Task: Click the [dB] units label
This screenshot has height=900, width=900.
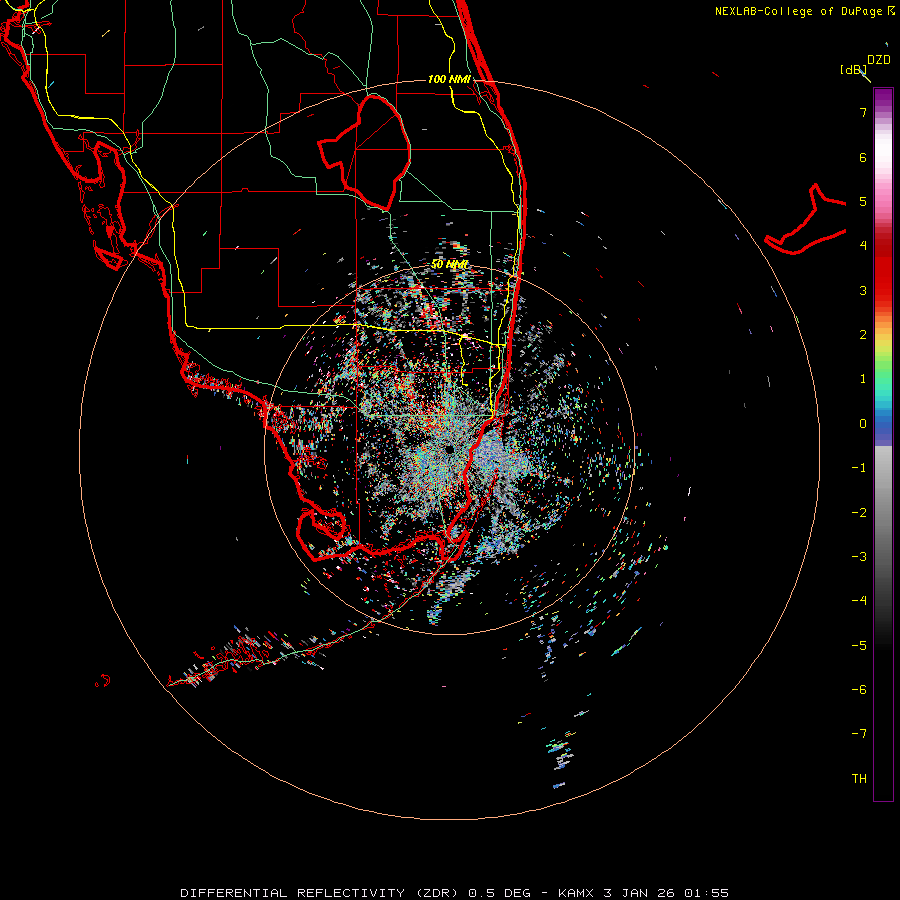Action: pyautogui.click(x=854, y=70)
